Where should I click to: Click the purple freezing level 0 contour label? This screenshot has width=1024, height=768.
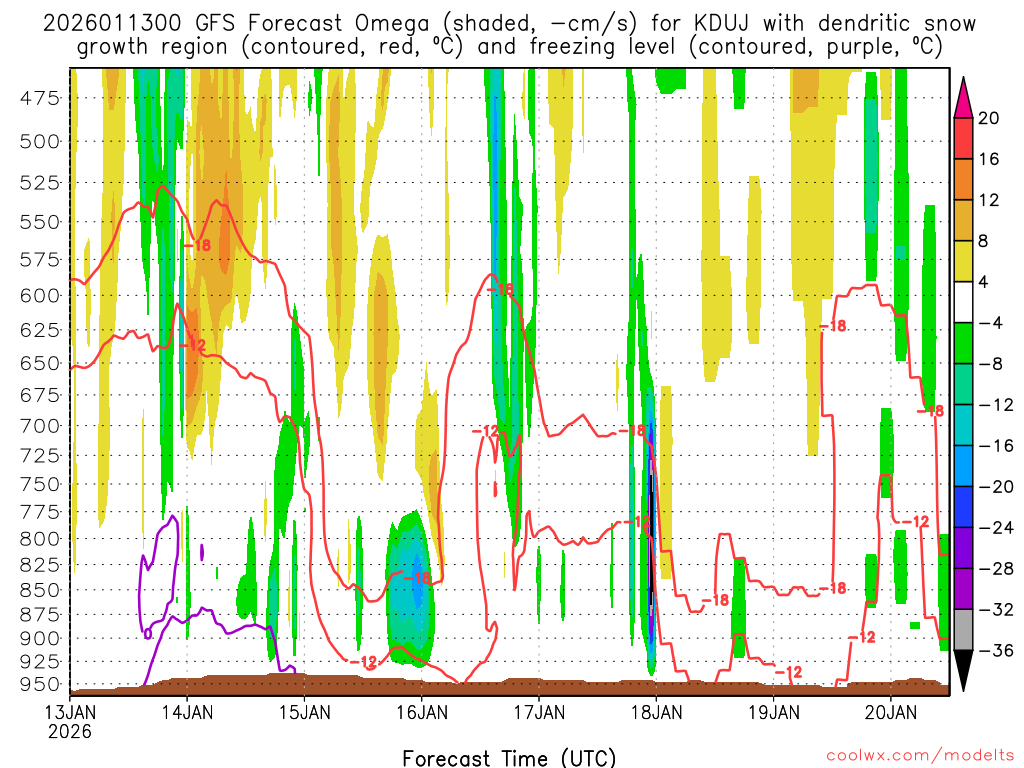click(147, 633)
